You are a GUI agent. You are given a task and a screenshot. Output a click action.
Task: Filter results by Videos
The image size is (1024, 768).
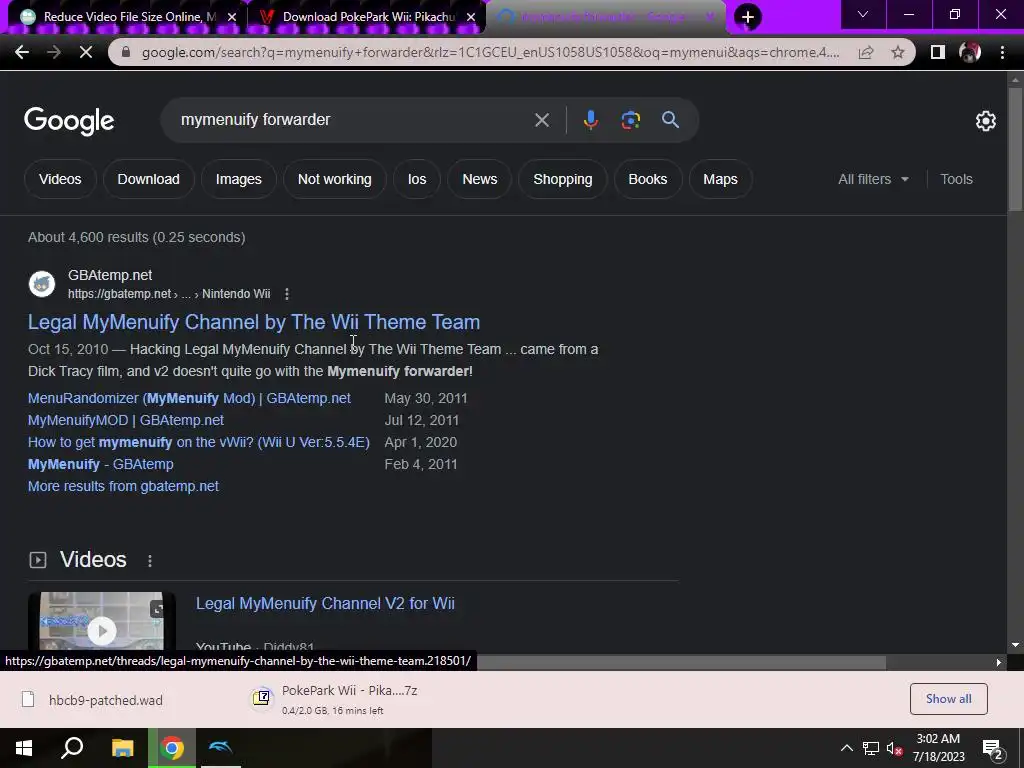coord(60,179)
